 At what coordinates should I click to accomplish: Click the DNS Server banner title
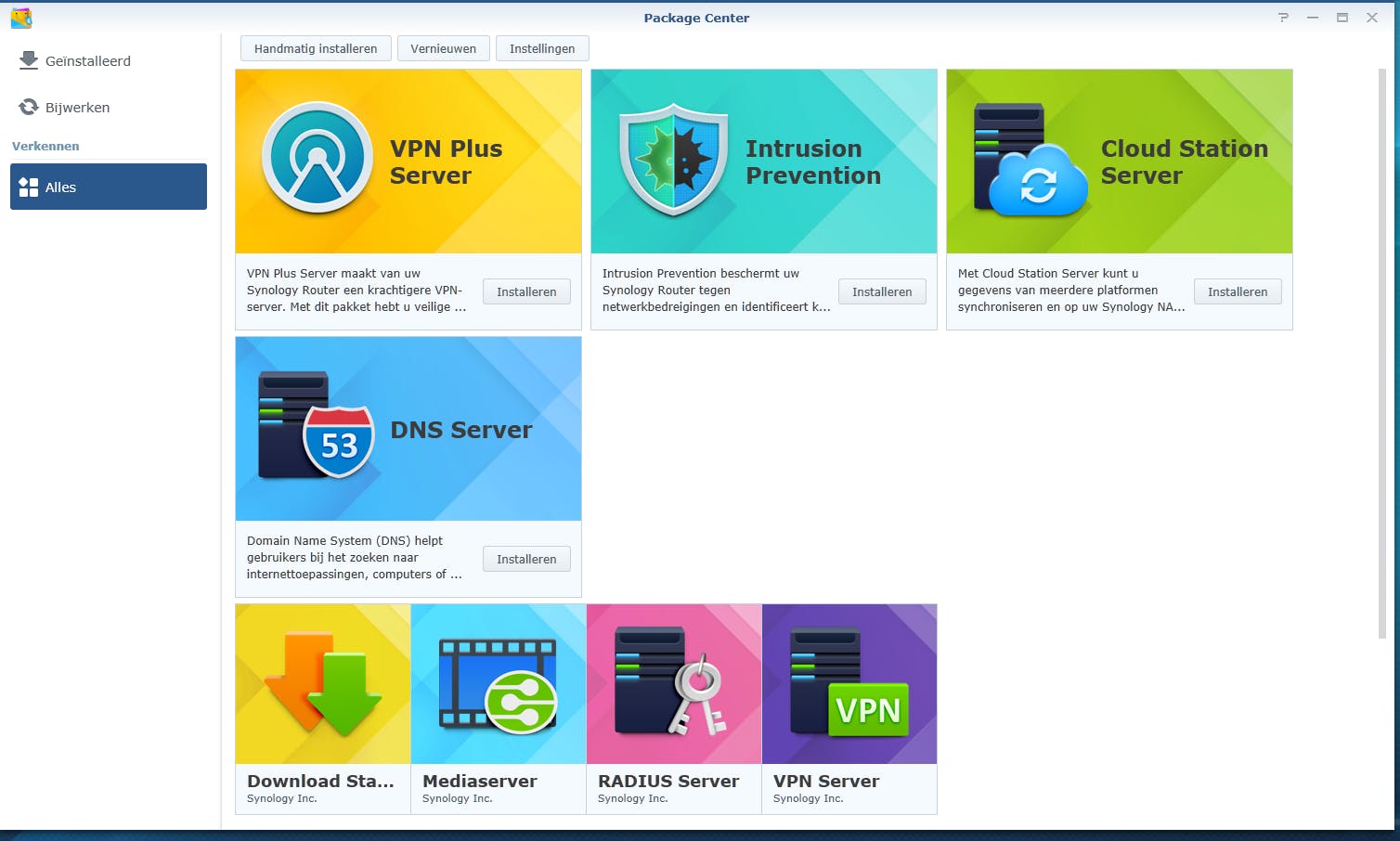point(461,430)
